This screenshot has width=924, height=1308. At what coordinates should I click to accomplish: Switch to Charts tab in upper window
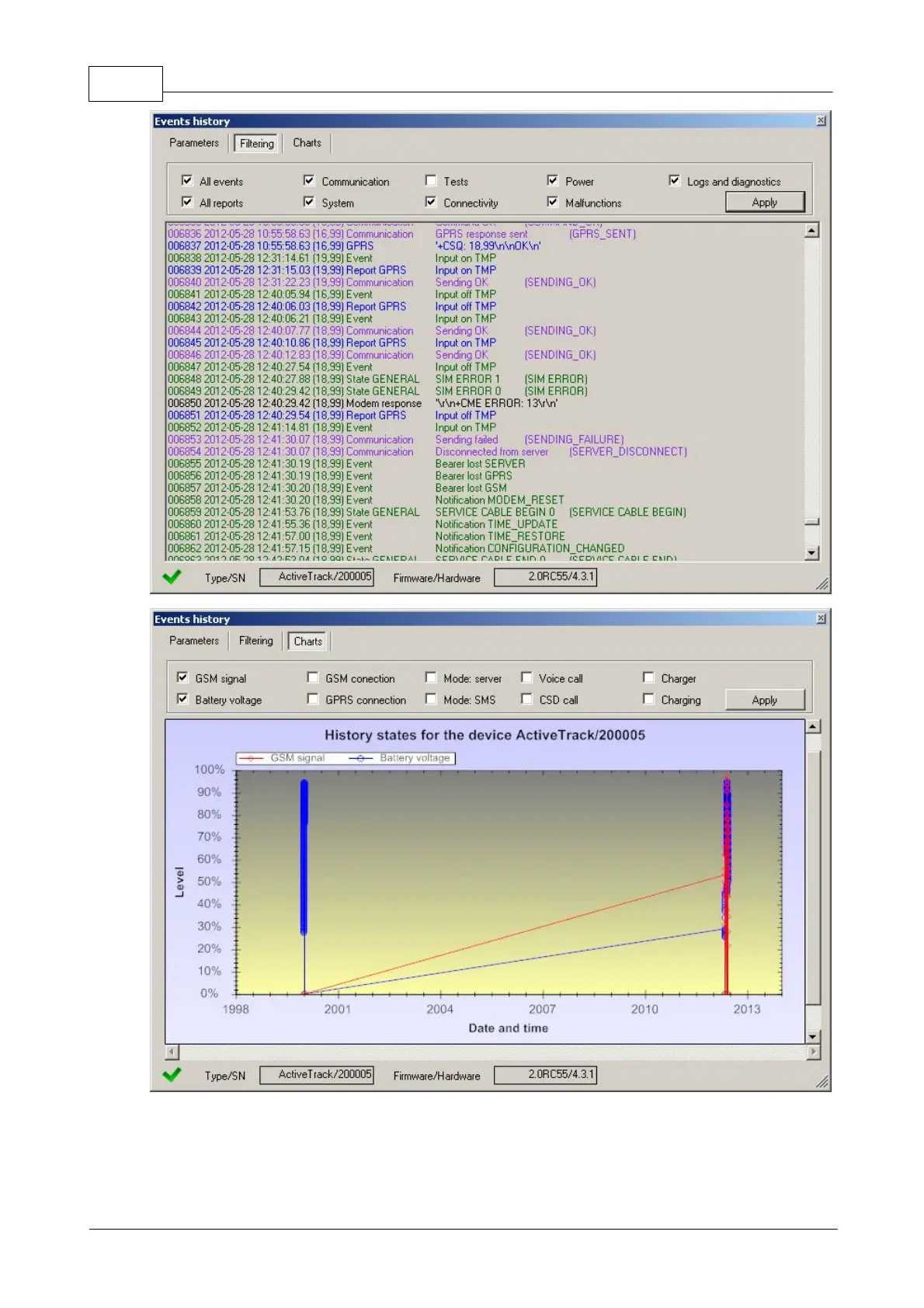(x=307, y=143)
